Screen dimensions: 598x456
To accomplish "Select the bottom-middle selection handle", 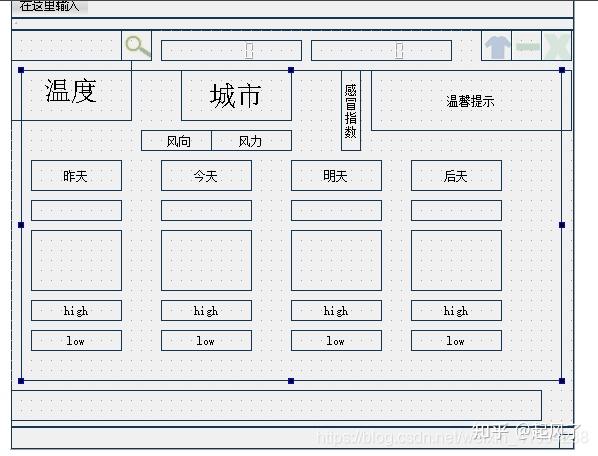I will click(291, 381).
